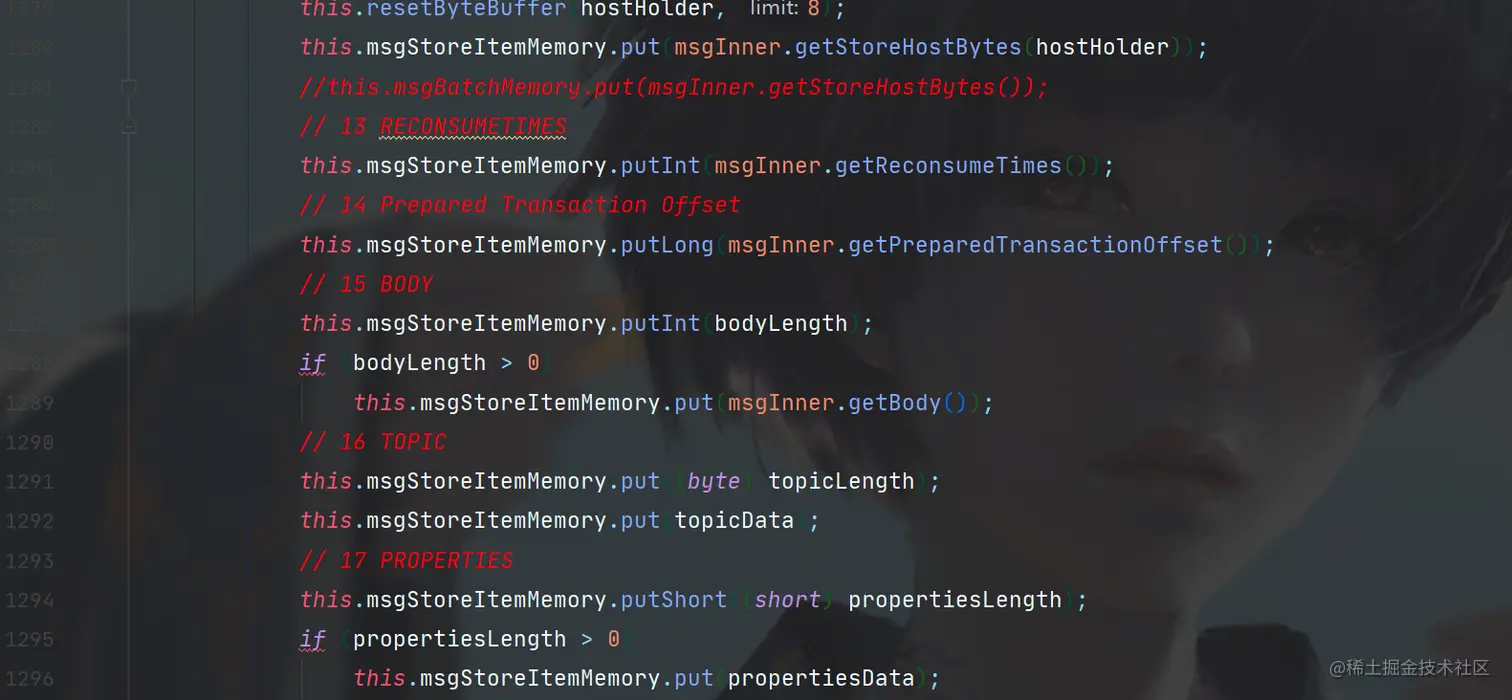This screenshot has height=700, width=1512.
Task: Click propertiesLength in the putShort line
Action: [x=955, y=600]
